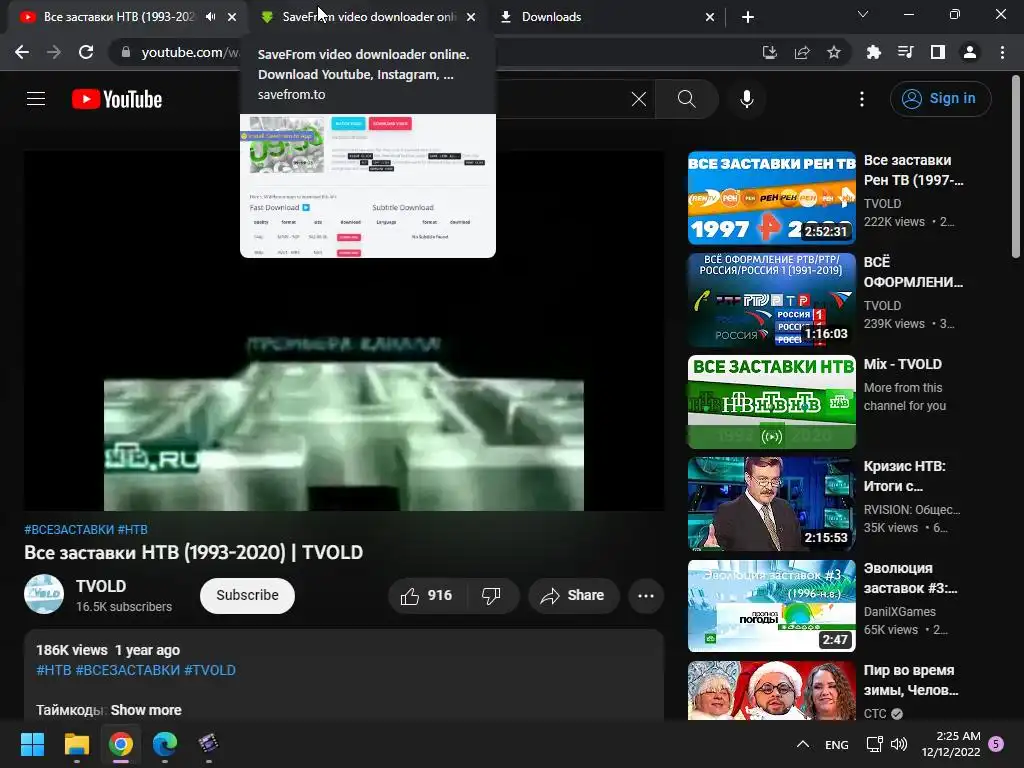Click the browser back arrow
Image resolution: width=1024 pixels, height=768 pixels.
pos(22,52)
